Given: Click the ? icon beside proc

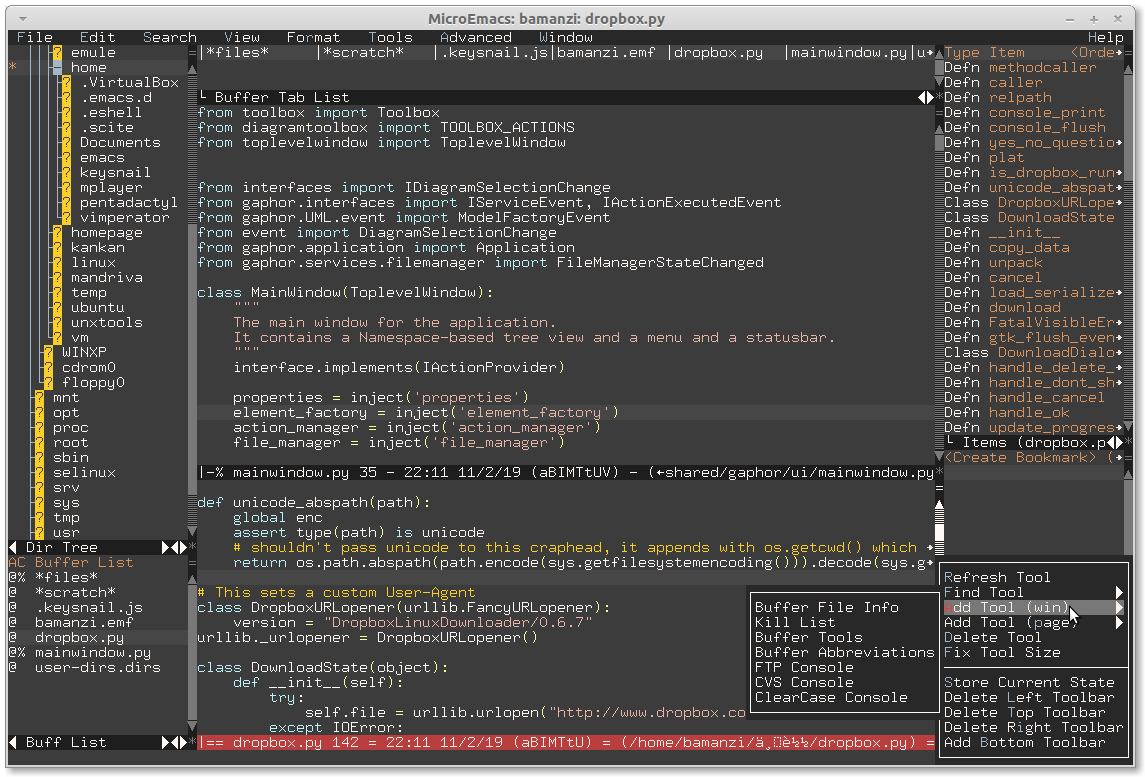Looking at the screenshot, I should tap(39, 428).
